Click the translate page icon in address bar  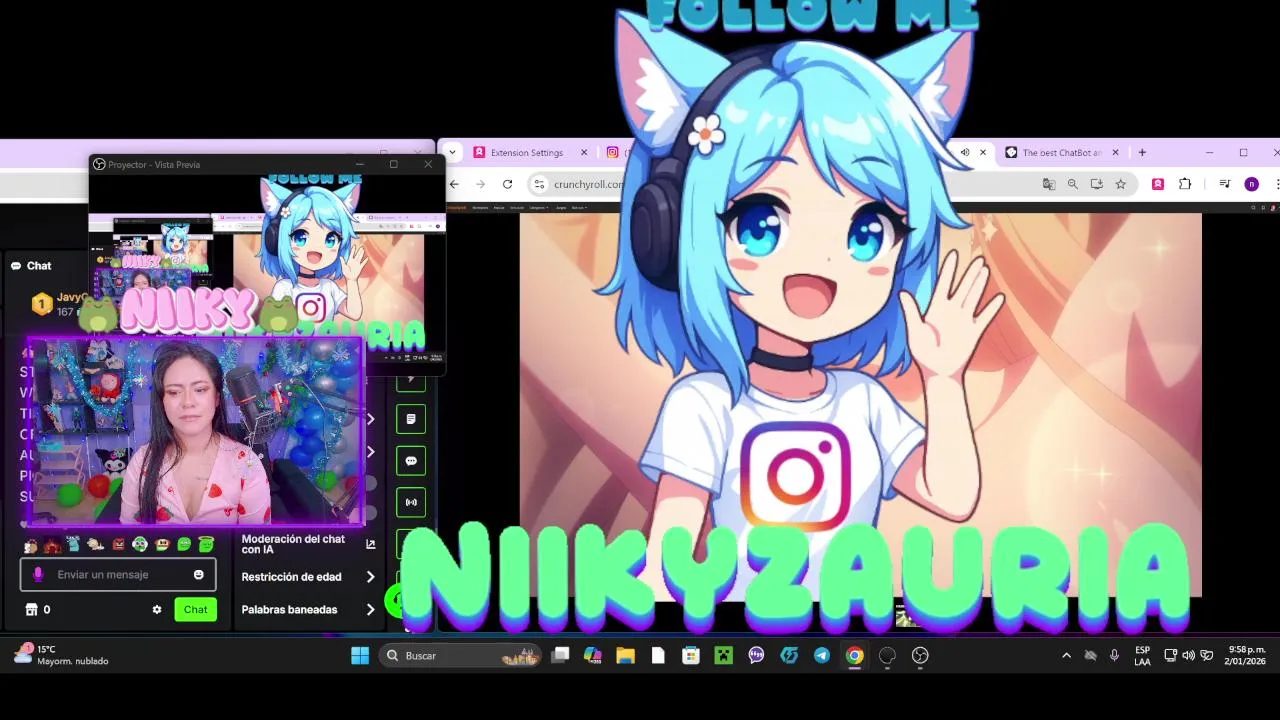pos(1048,184)
